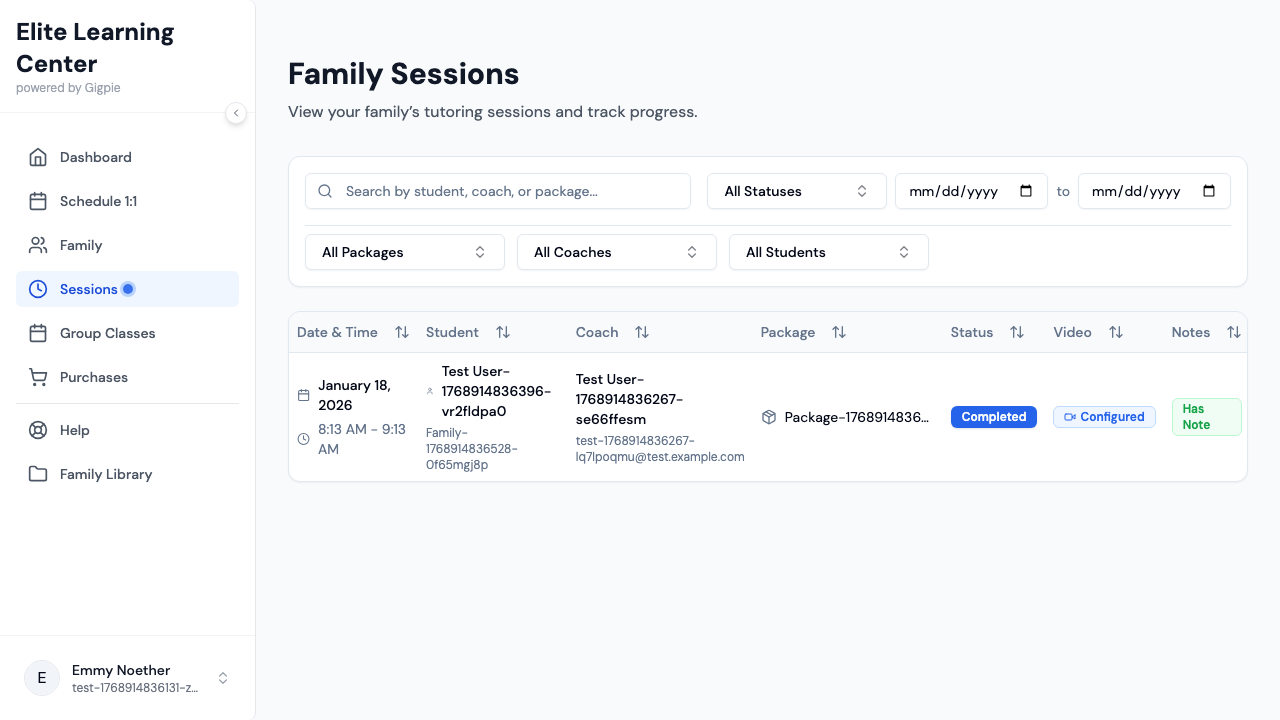Toggle sorting on the Status column
The height and width of the screenshot is (720, 1280).
(x=1017, y=332)
